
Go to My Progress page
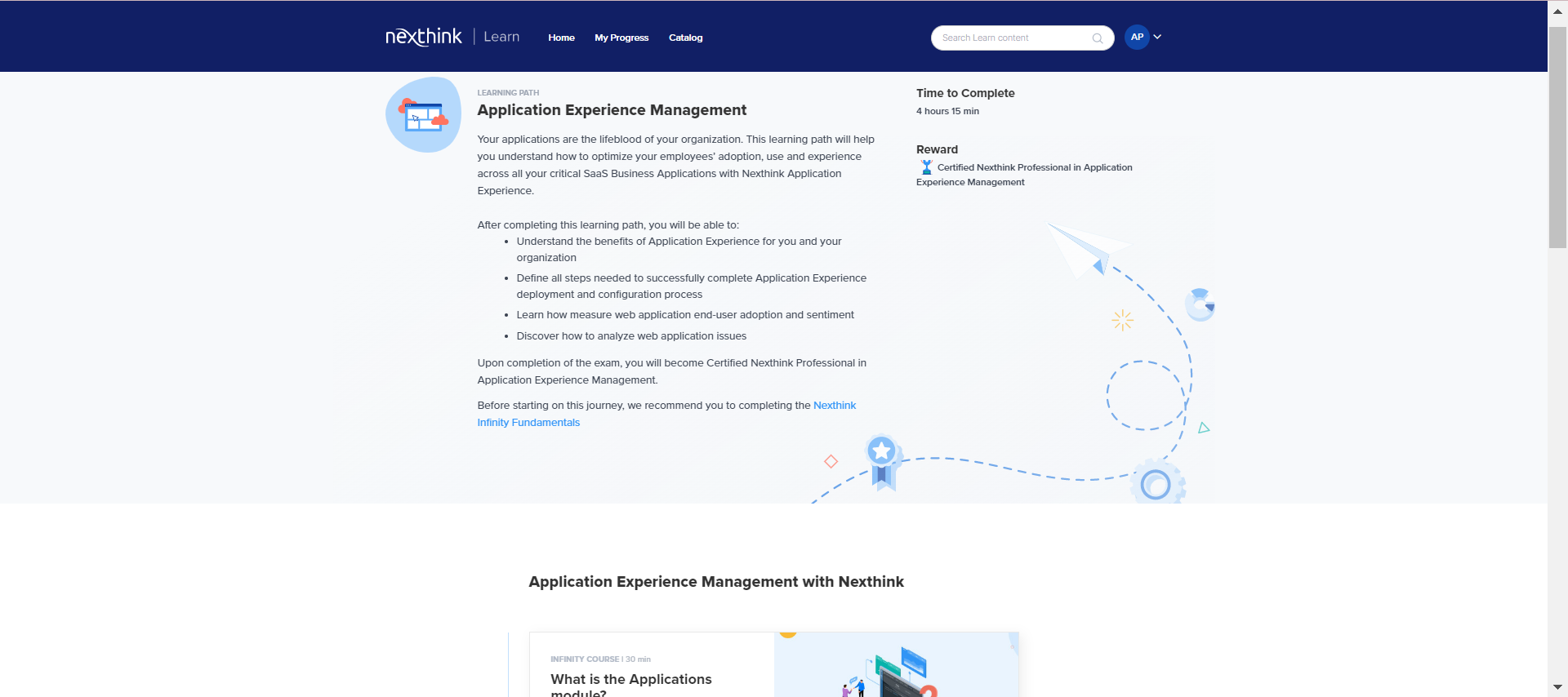tap(621, 38)
